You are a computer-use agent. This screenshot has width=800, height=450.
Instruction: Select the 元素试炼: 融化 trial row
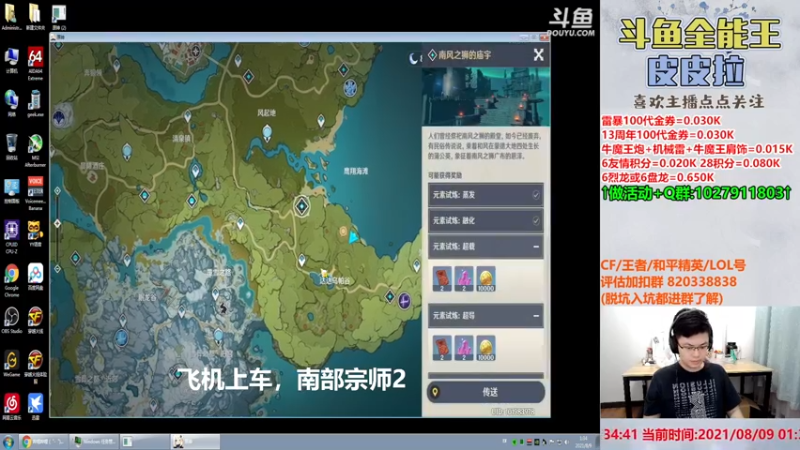pos(486,220)
